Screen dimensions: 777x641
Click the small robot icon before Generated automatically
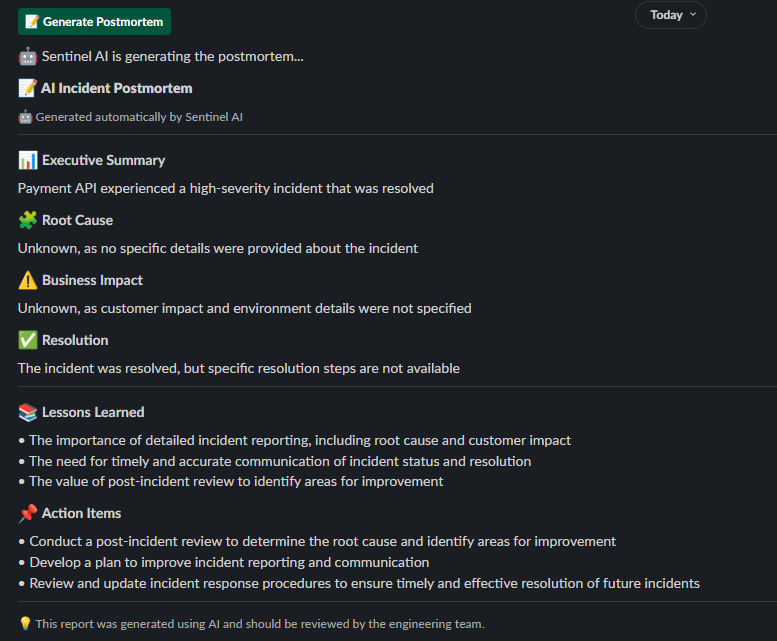(x=25, y=117)
